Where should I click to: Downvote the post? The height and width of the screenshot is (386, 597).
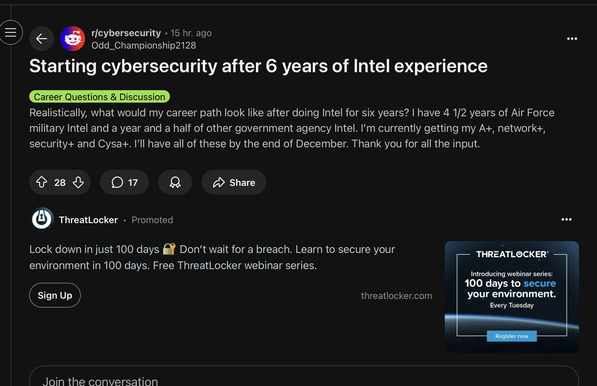(x=78, y=182)
